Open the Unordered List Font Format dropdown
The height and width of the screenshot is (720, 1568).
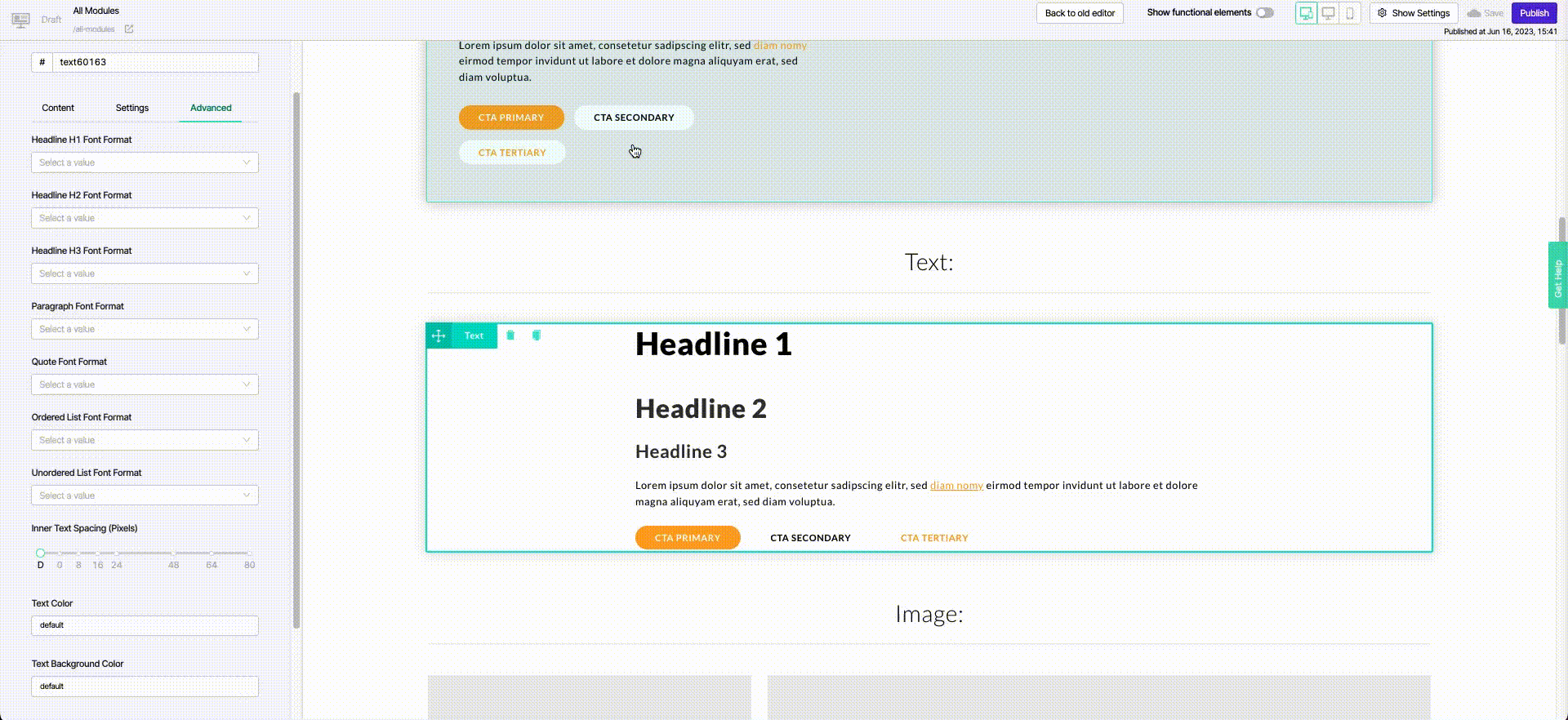[145, 496]
